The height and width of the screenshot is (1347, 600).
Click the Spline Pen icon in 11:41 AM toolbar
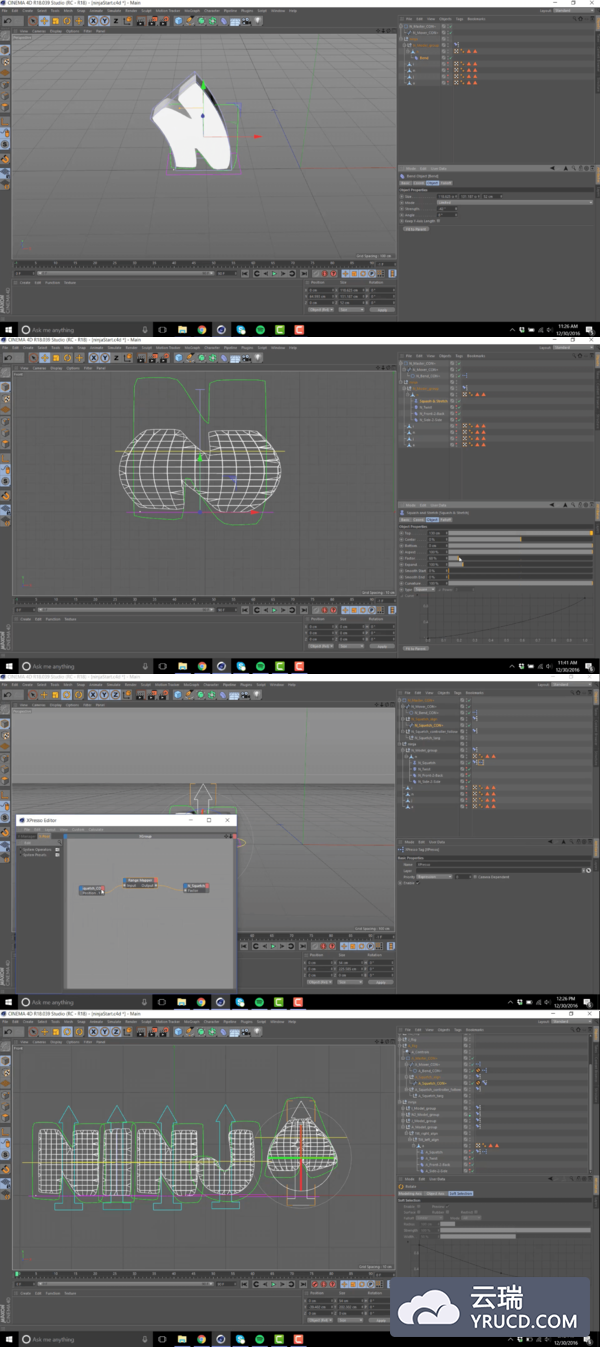coord(190,357)
